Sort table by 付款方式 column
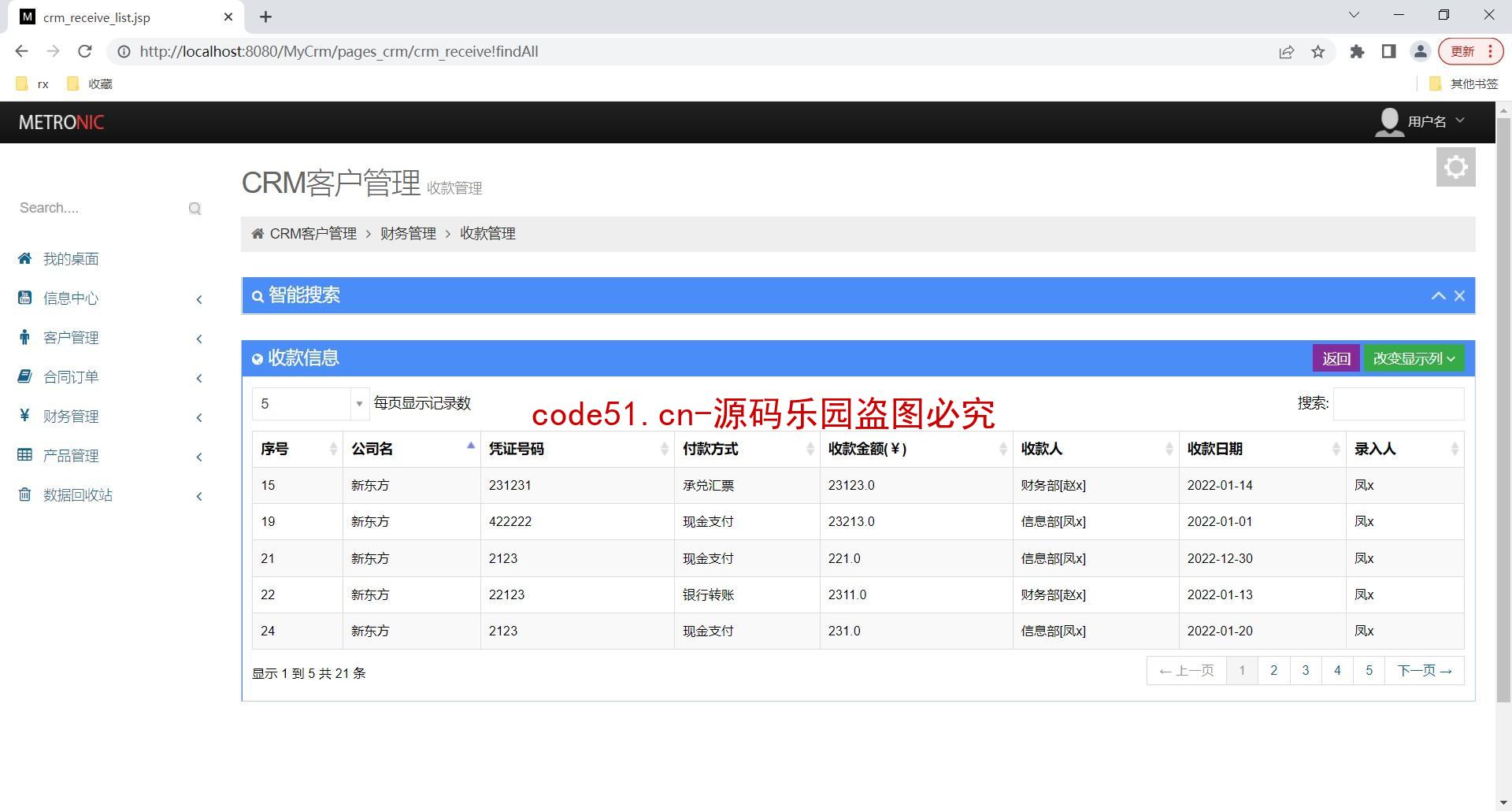 coord(747,449)
